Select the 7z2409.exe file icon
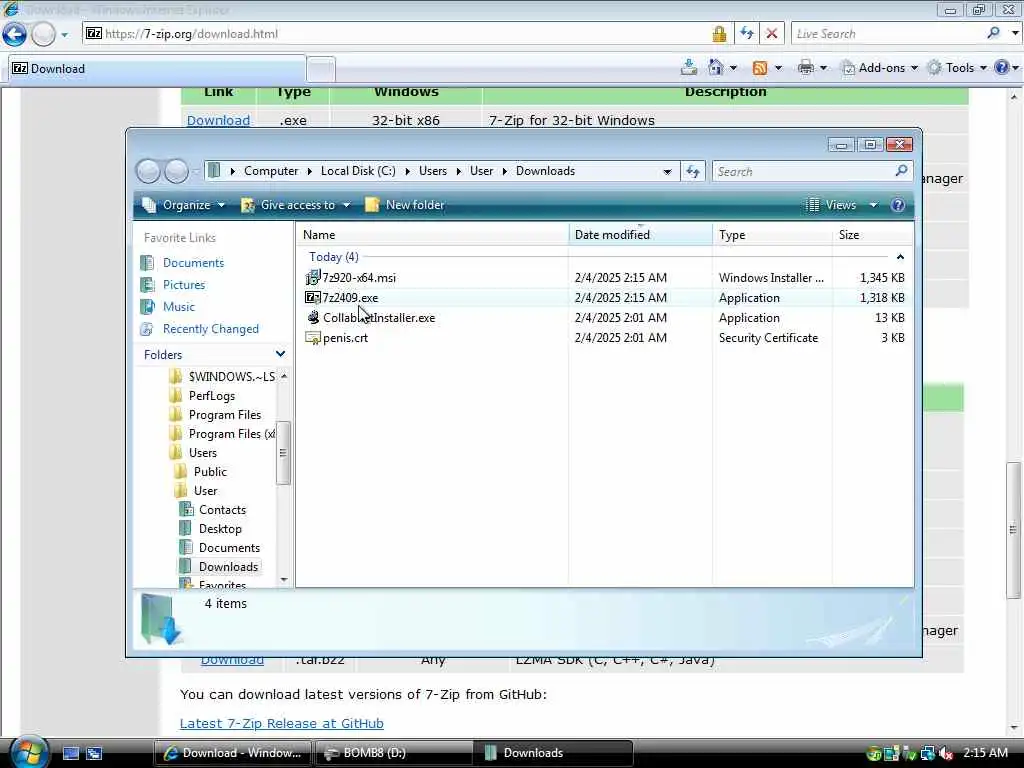The width and height of the screenshot is (1024, 768). [x=313, y=298]
